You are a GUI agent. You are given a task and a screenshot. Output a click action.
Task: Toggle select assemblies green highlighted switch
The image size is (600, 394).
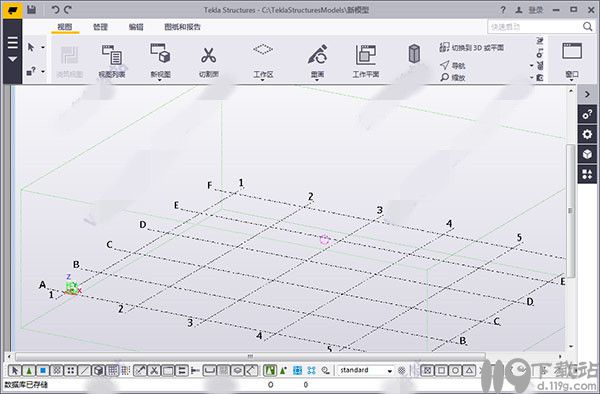pyautogui.click(x=270, y=370)
